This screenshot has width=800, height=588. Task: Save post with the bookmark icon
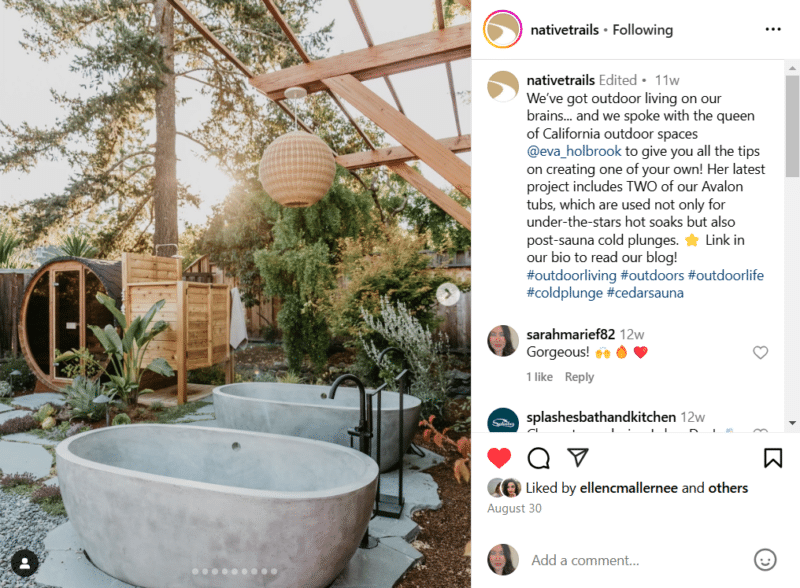773,458
